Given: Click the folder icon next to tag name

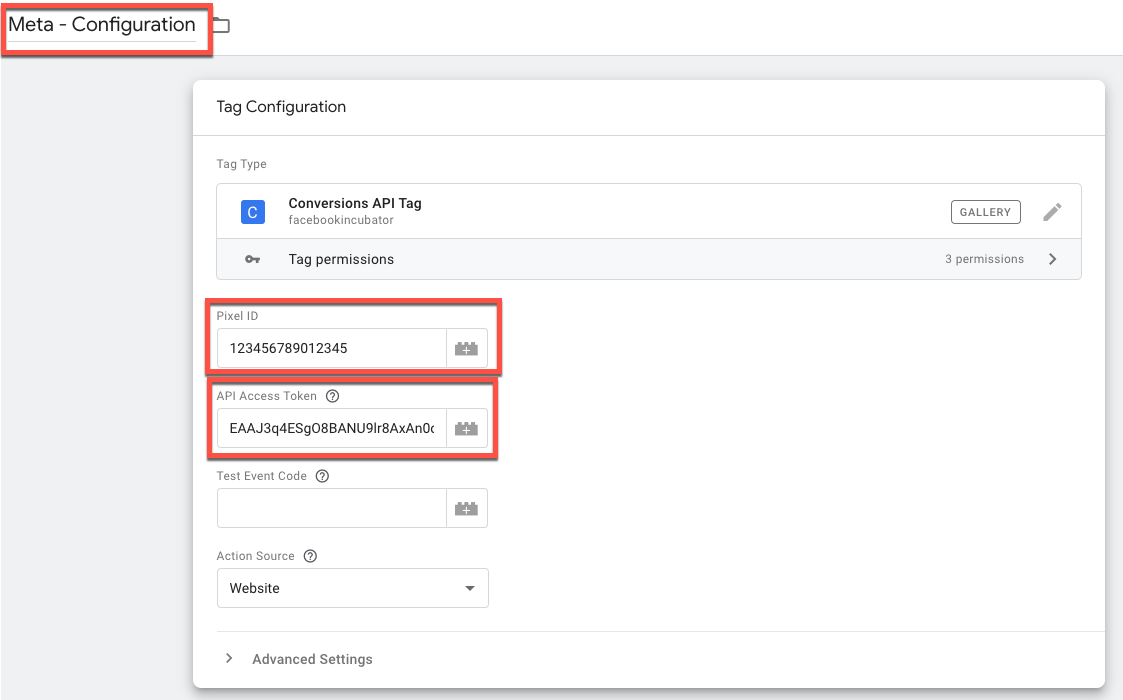Looking at the screenshot, I should [x=222, y=26].
